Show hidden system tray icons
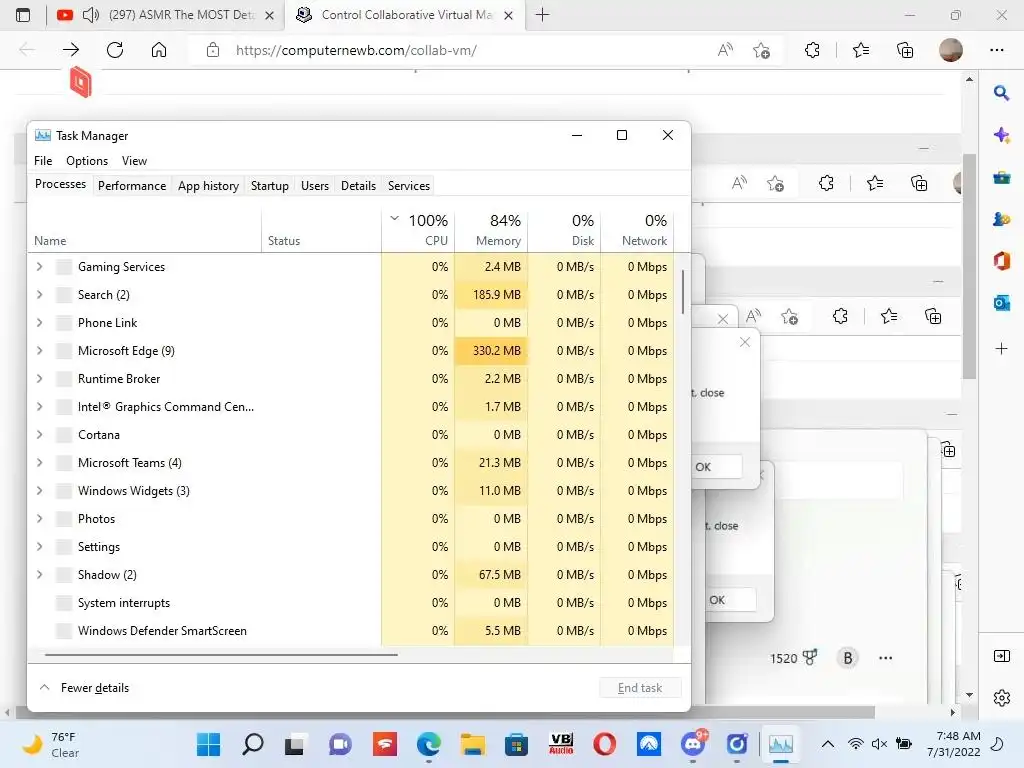The width and height of the screenshot is (1024, 768). (827, 744)
